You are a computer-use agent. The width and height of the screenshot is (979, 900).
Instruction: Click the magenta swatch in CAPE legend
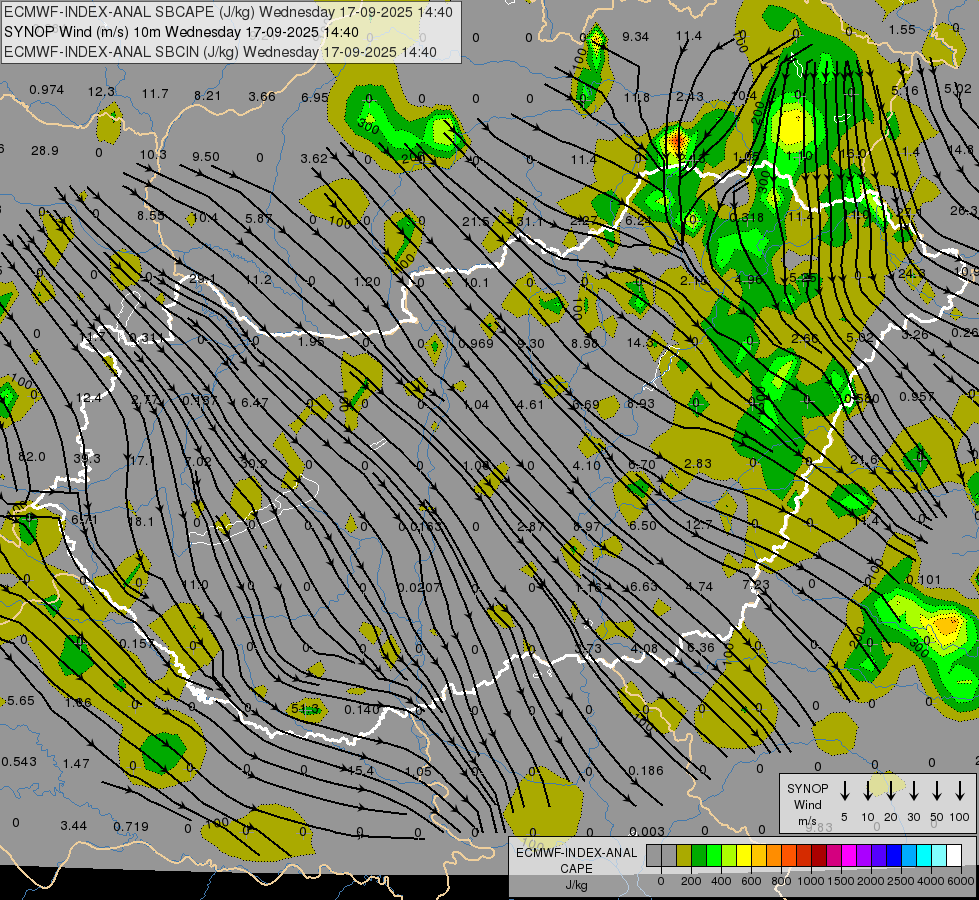click(849, 856)
